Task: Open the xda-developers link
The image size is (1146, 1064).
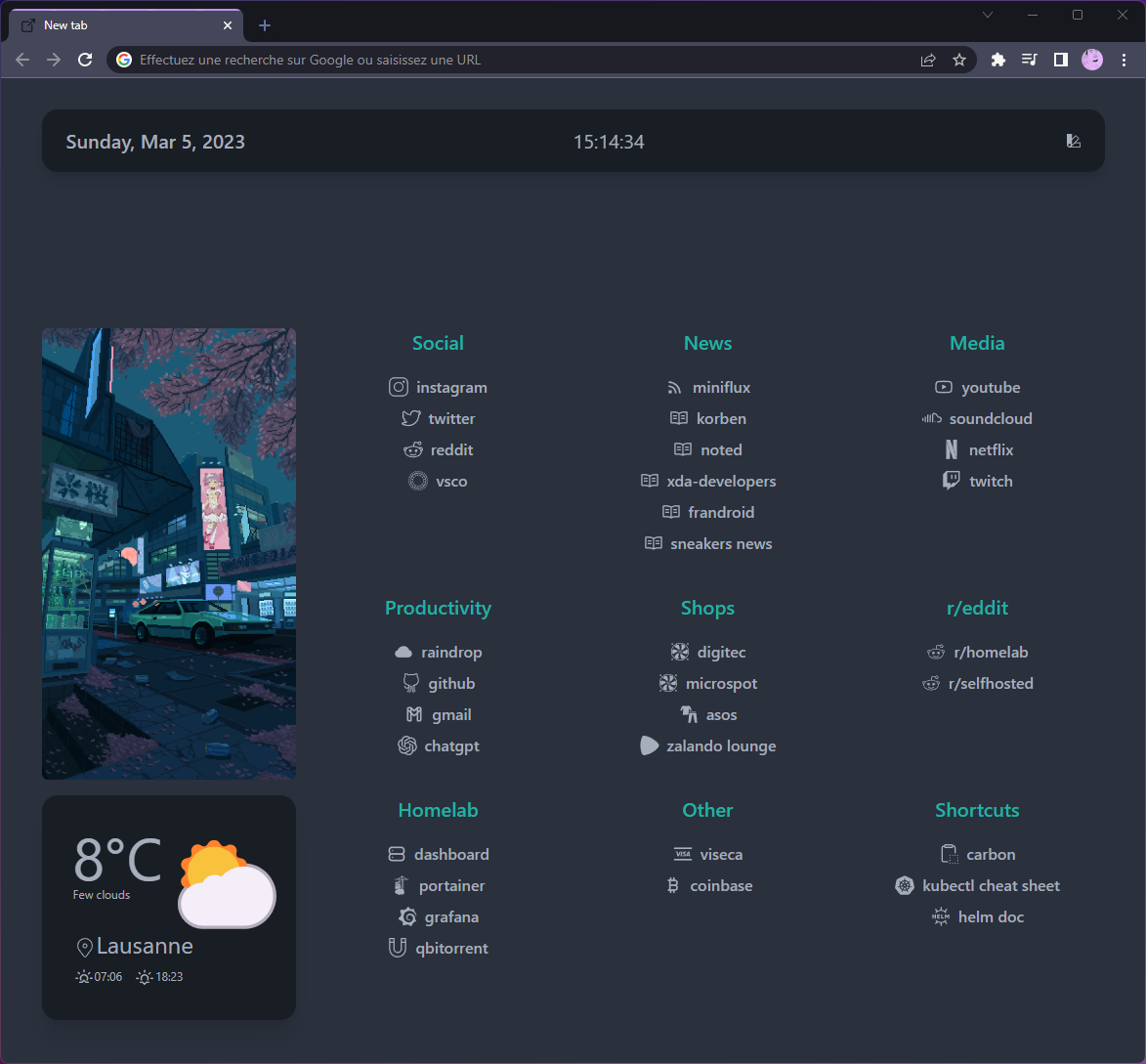Action: pyautogui.click(x=707, y=481)
